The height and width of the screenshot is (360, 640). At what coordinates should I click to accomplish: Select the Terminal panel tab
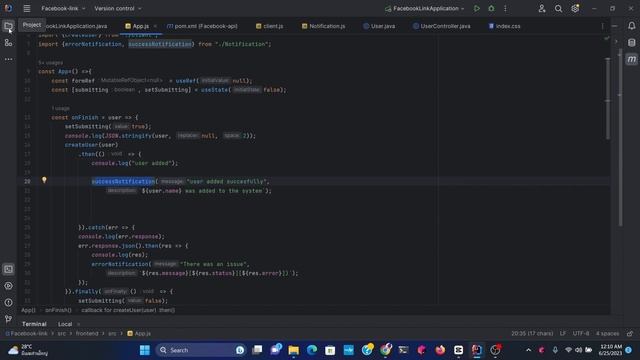[x=34, y=324]
